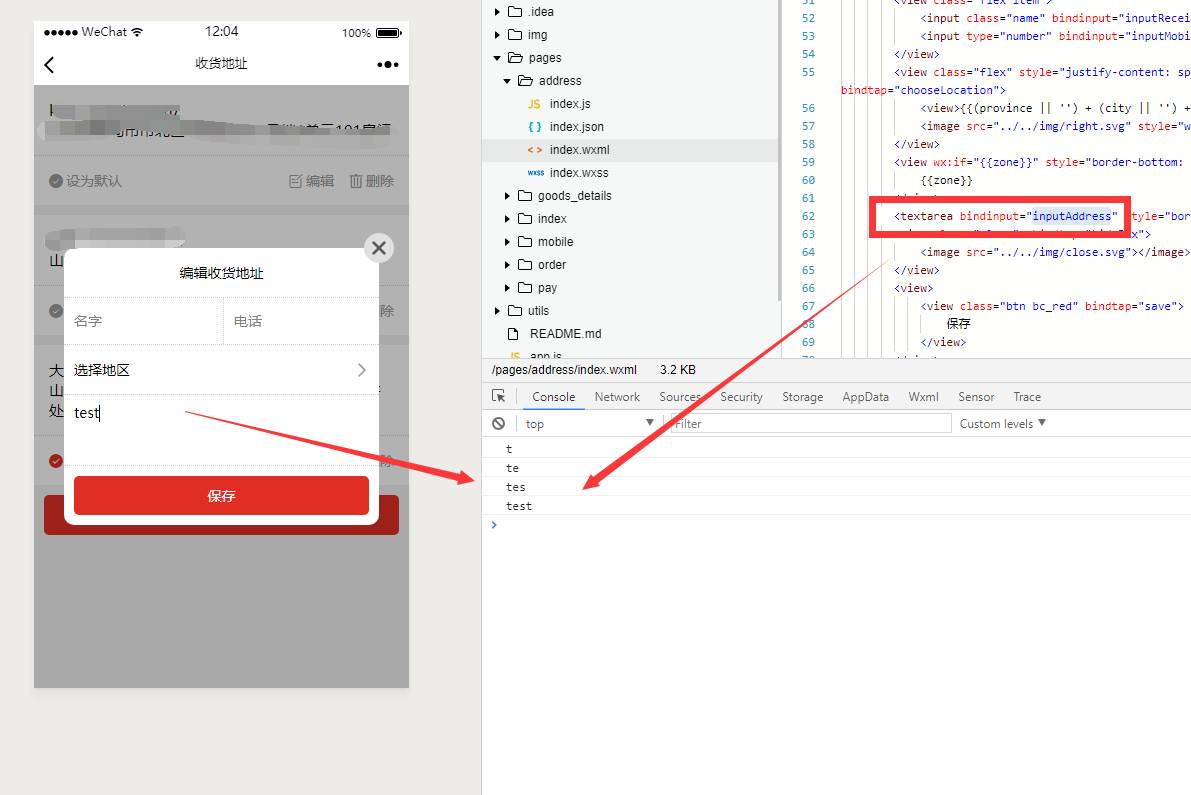The image size is (1191, 795).
Task: Click the JS icon beside index.js
Action: pyautogui.click(x=534, y=104)
